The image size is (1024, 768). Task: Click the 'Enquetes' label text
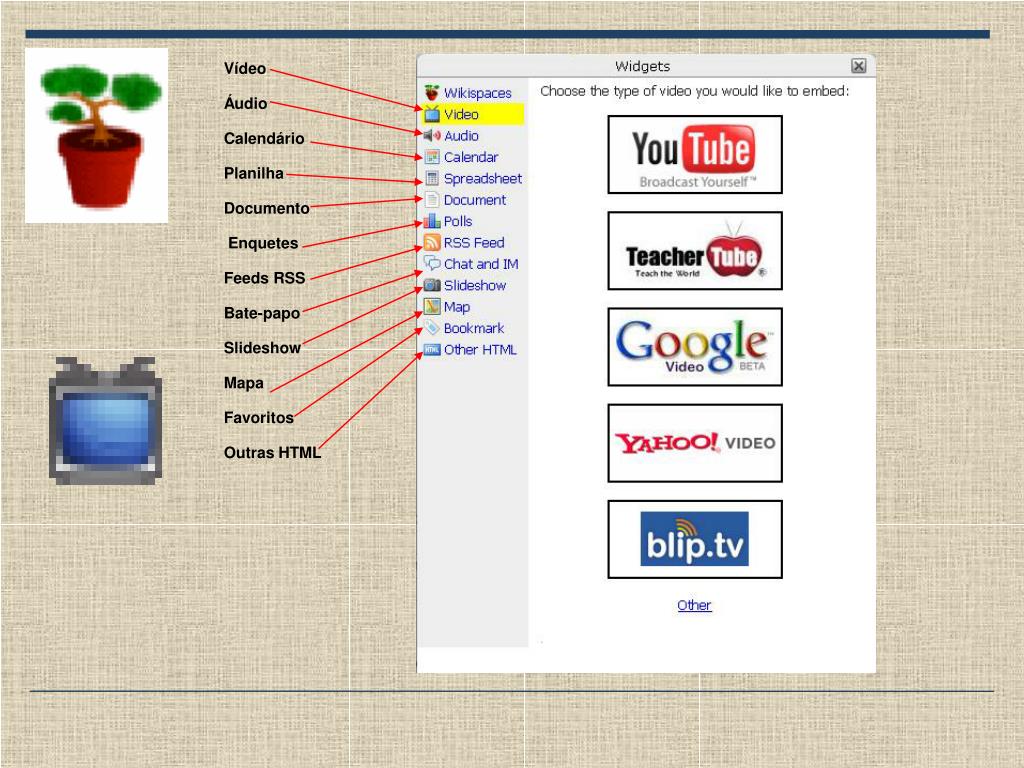263,243
